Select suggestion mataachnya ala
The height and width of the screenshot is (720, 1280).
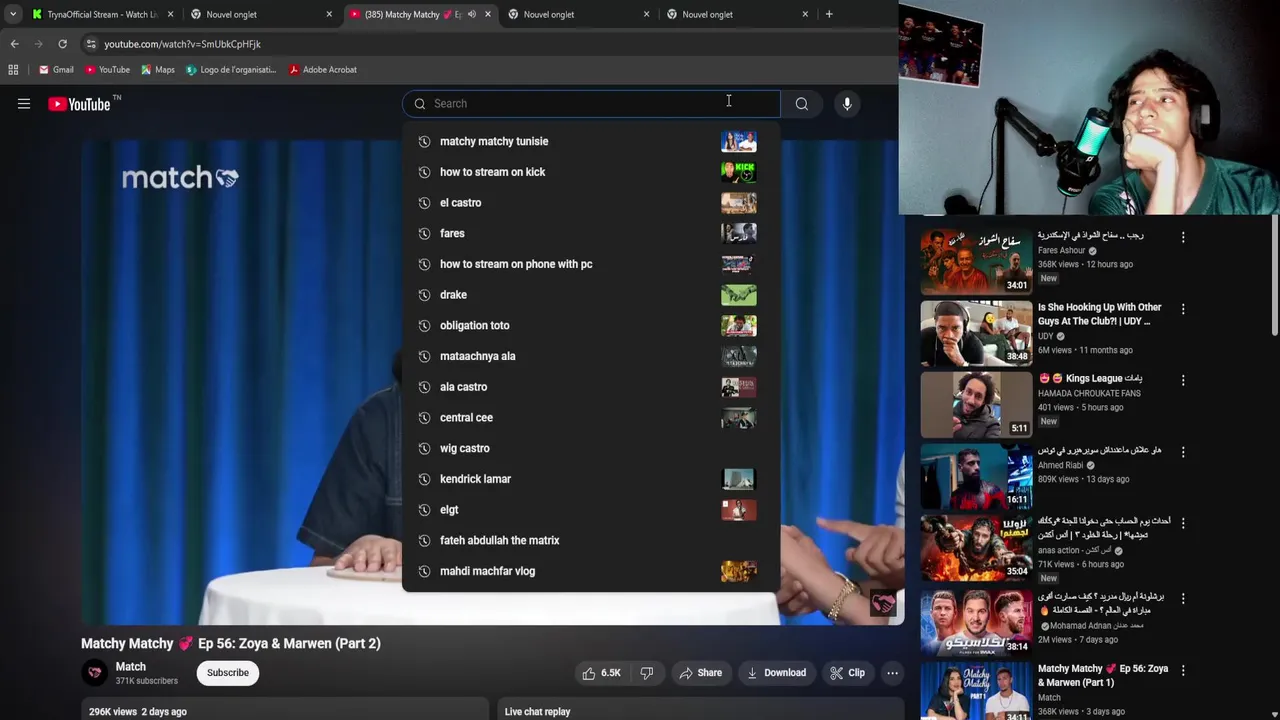pyautogui.click(x=591, y=356)
